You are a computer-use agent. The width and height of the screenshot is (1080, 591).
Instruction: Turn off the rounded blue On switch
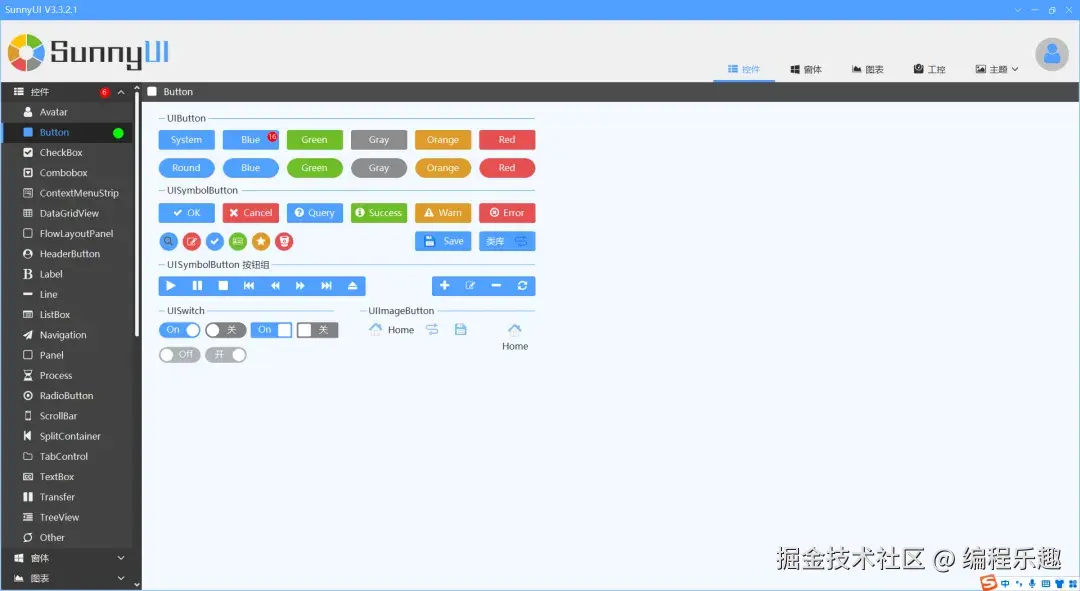coord(180,330)
